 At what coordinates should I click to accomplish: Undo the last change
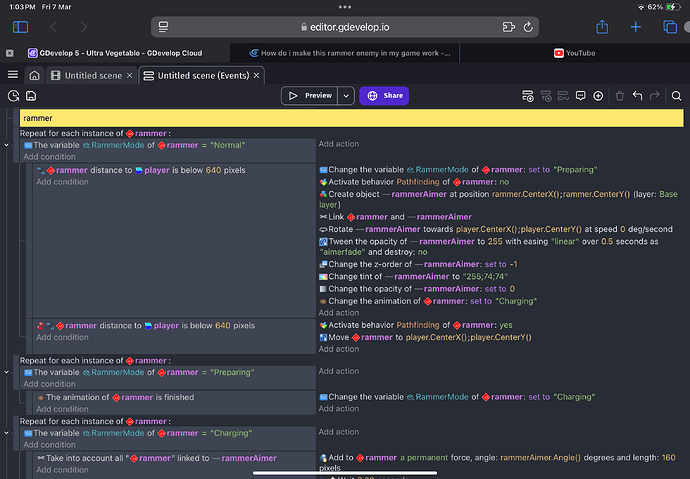[637, 95]
